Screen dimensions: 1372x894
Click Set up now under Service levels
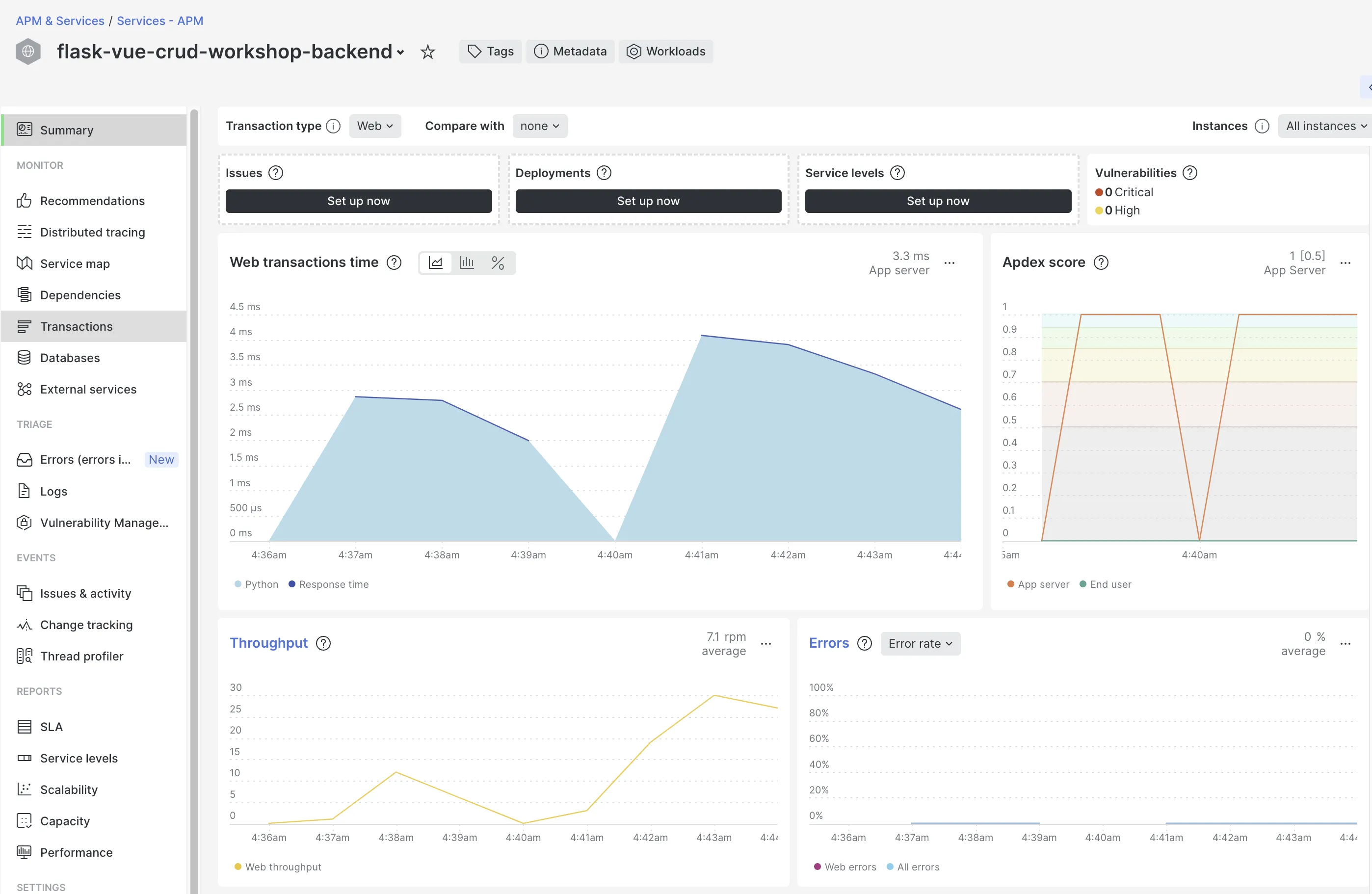click(x=938, y=201)
